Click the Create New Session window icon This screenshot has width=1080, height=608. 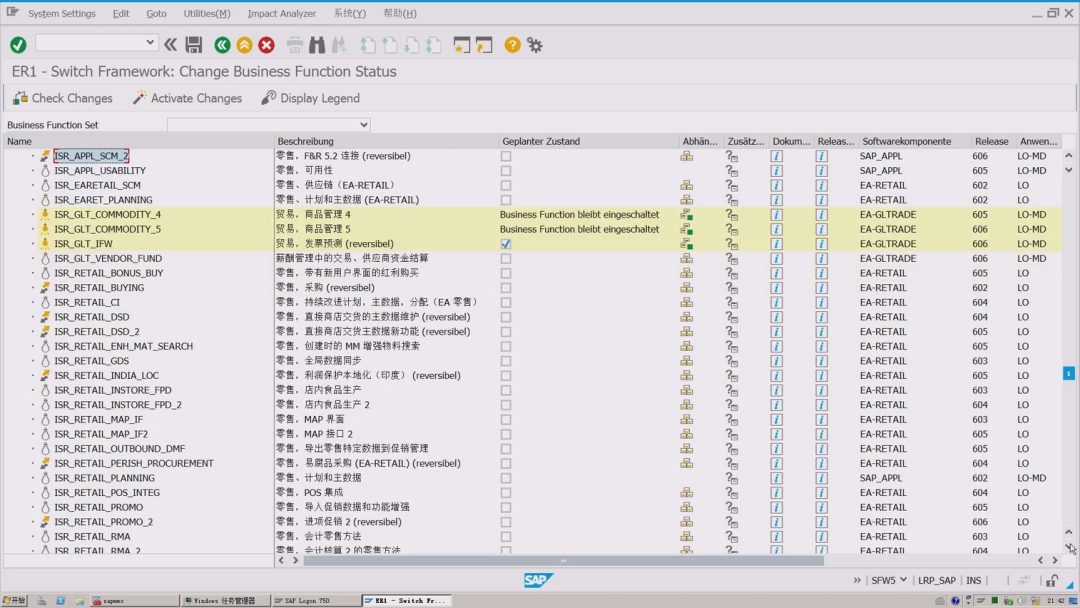(x=461, y=45)
